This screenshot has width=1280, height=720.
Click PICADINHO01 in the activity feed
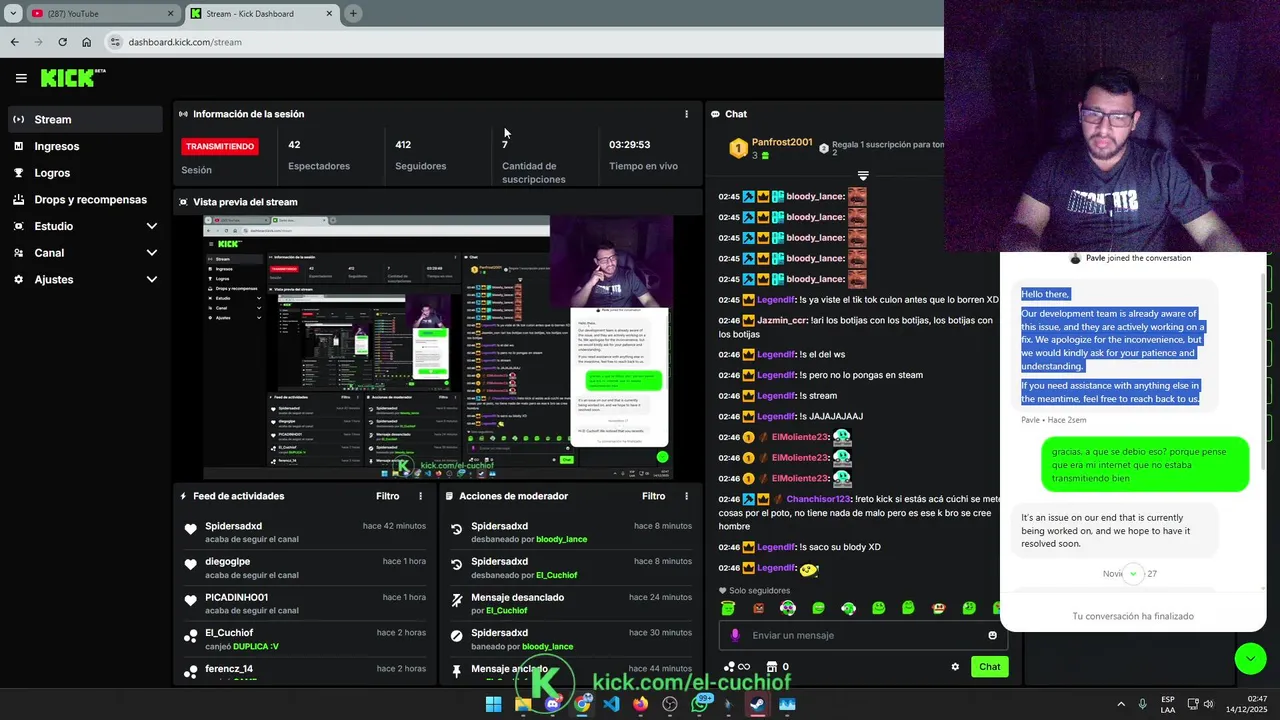(236, 597)
